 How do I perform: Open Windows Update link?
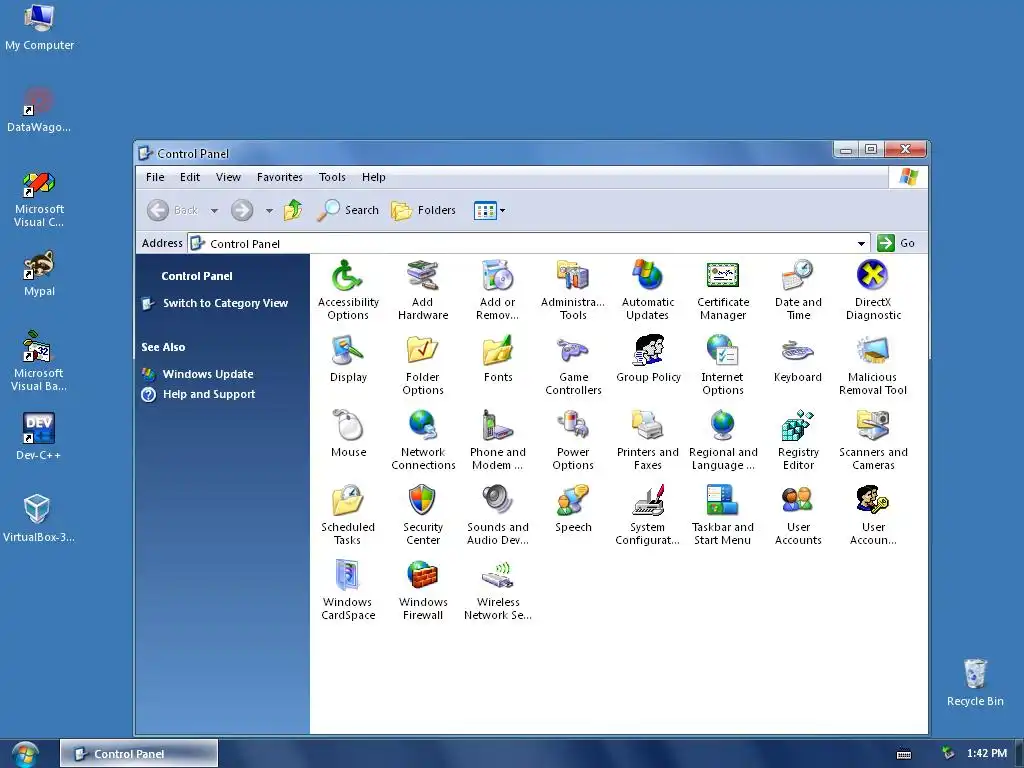pyautogui.click(x=208, y=374)
